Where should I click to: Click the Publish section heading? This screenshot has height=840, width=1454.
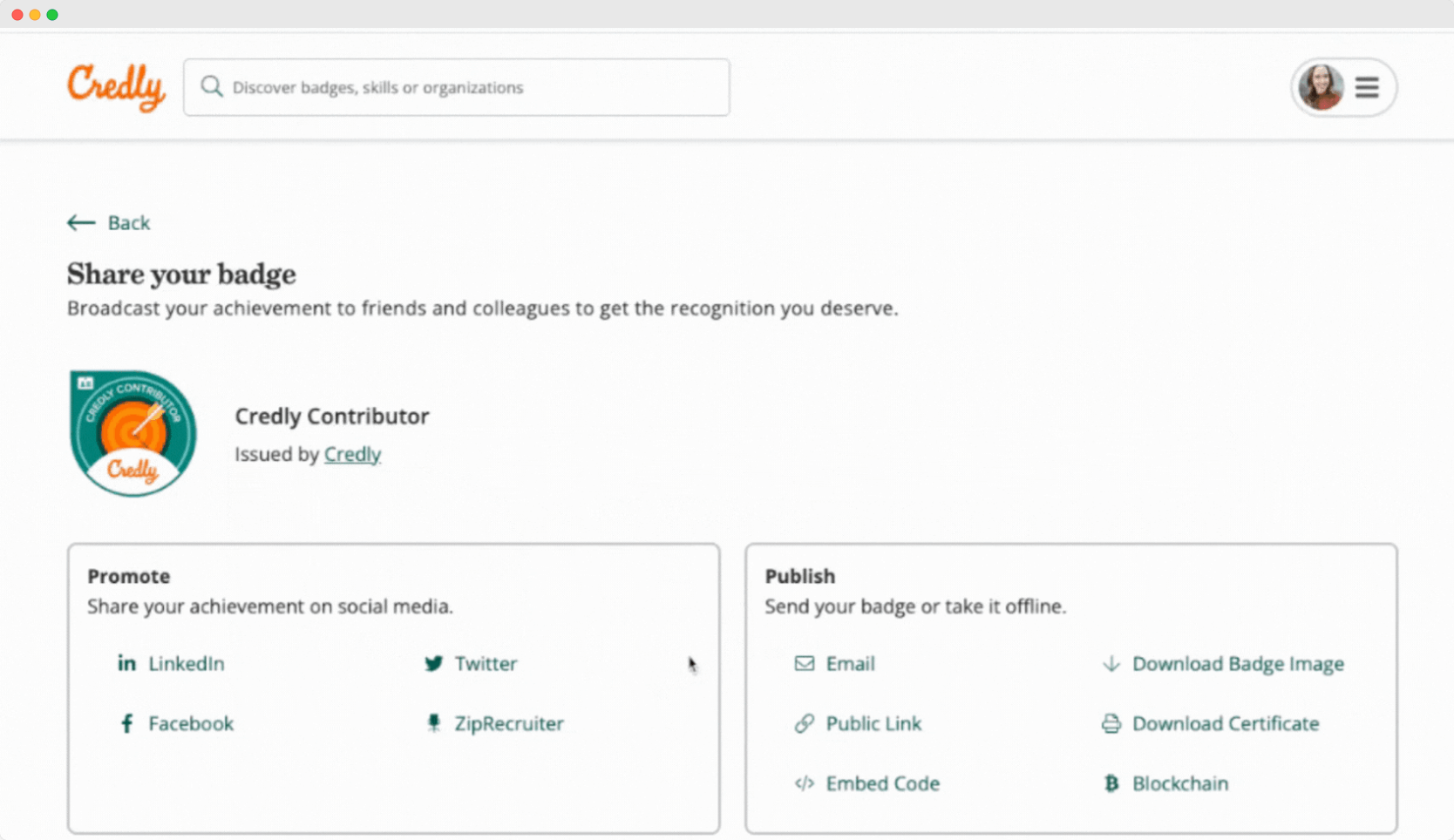[x=800, y=576]
